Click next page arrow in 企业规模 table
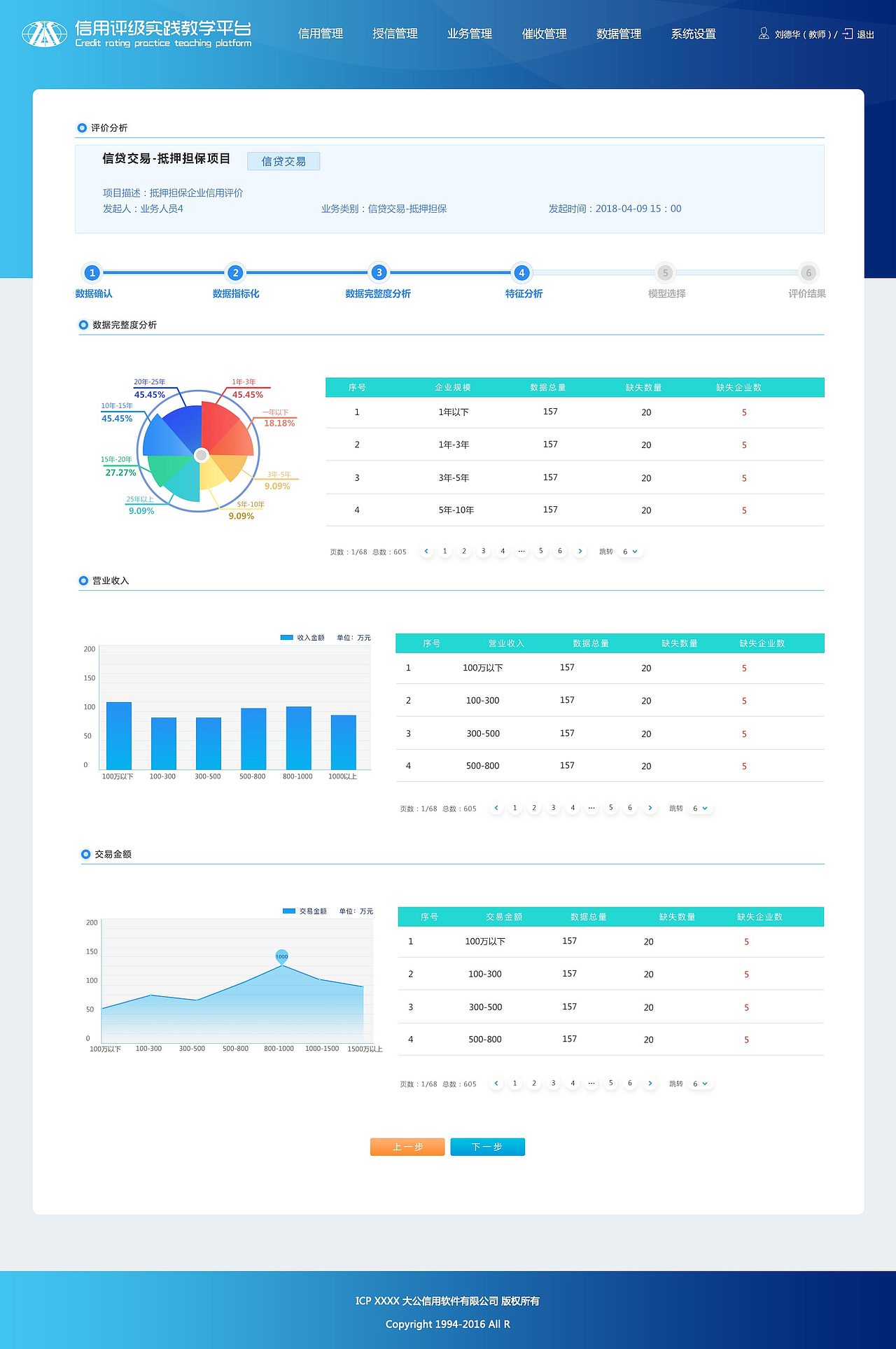 (580, 551)
